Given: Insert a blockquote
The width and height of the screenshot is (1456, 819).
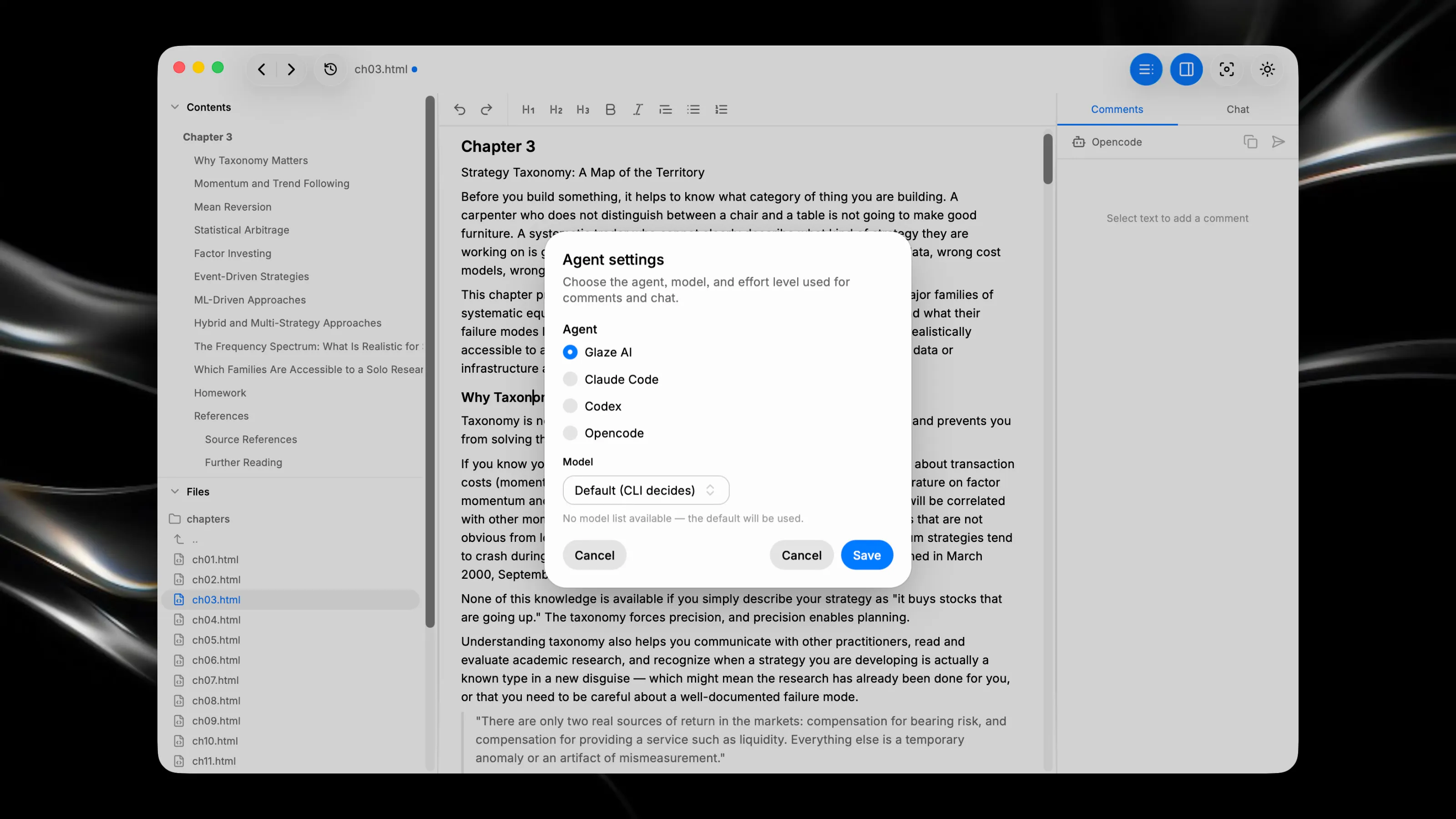Looking at the screenshot, I should (x=665, y=109).
